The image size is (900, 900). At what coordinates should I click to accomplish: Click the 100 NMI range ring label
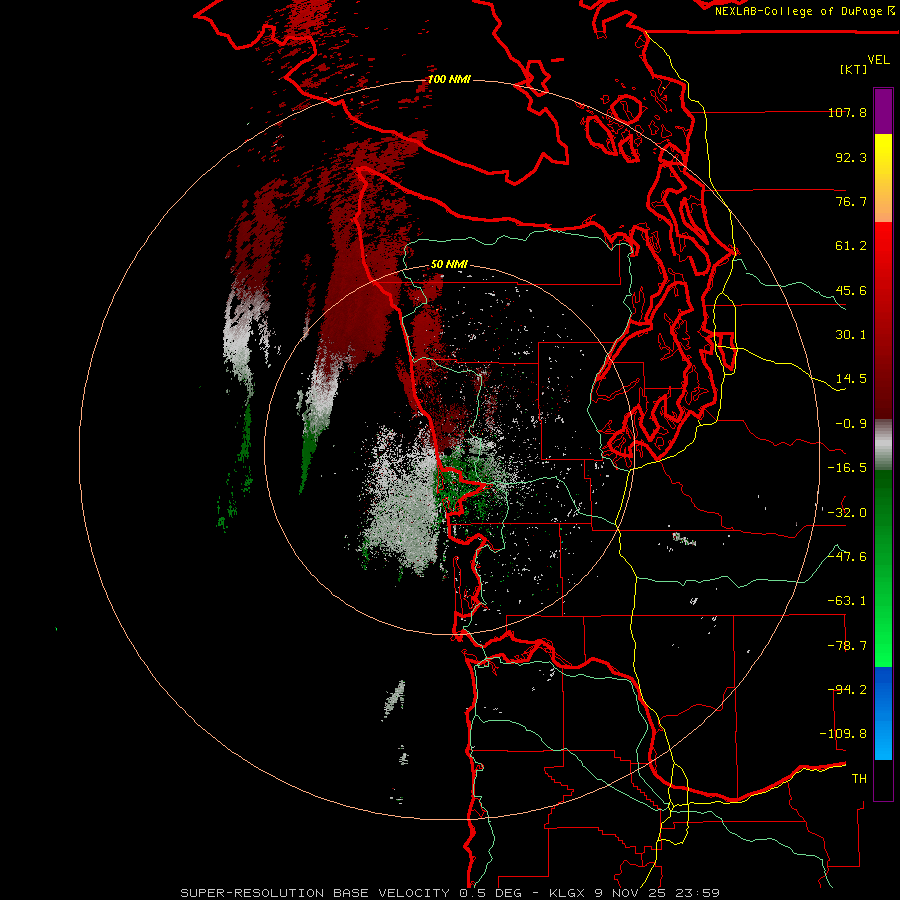point(449,79)
